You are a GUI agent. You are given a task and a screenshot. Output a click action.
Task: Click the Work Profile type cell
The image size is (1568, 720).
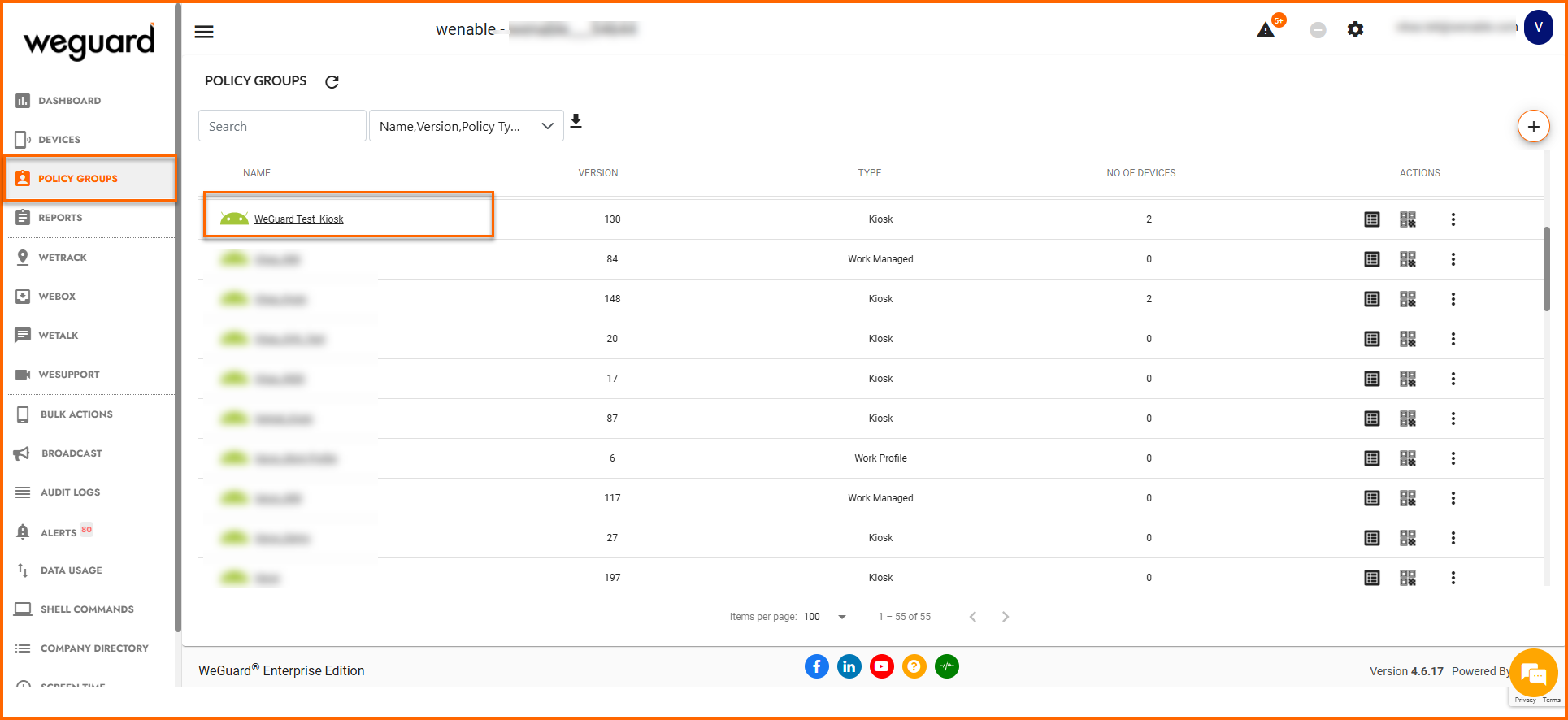click(x=880, y=458)
